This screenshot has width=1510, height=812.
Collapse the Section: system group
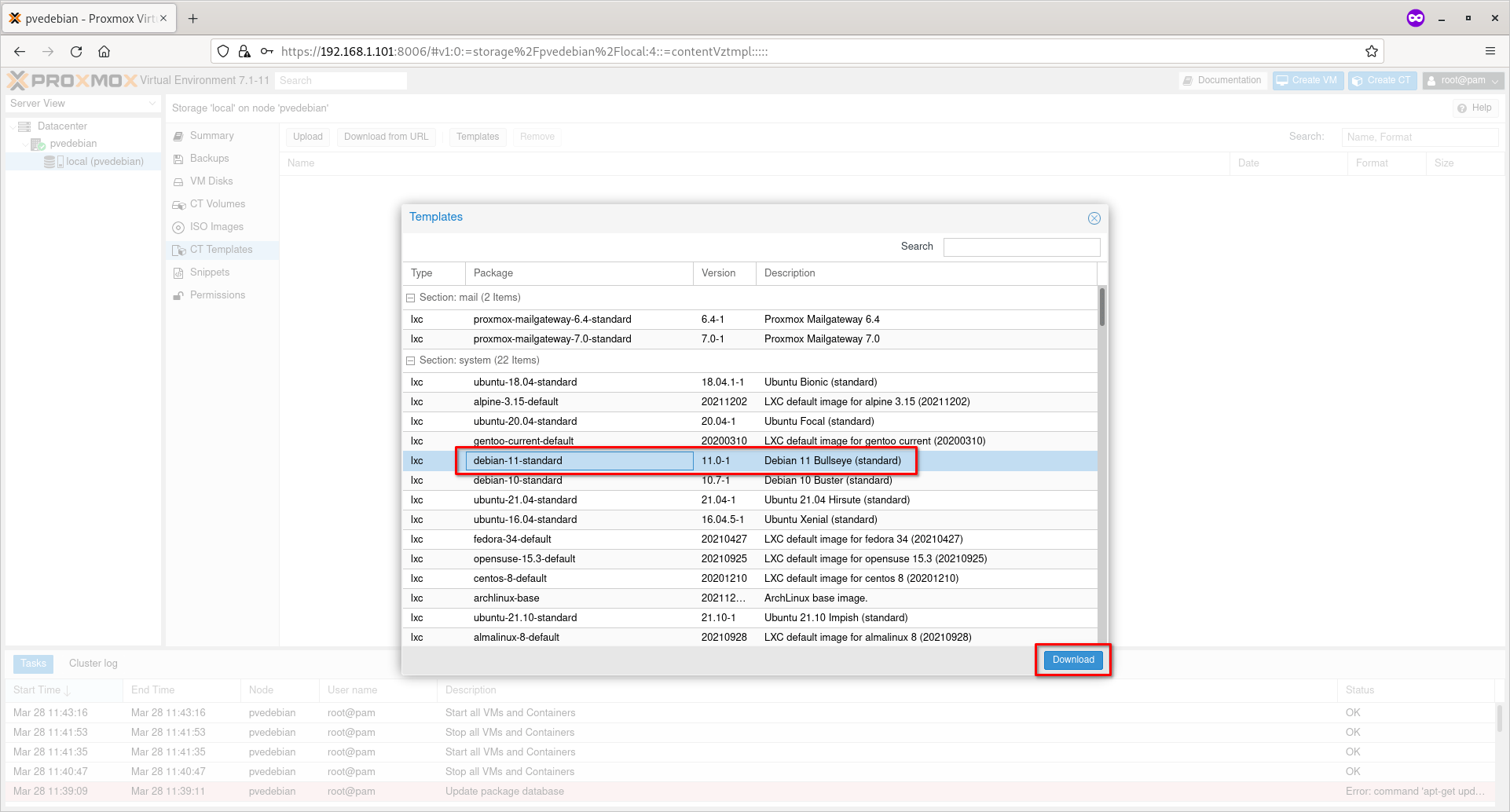click(x=410, y=360)
